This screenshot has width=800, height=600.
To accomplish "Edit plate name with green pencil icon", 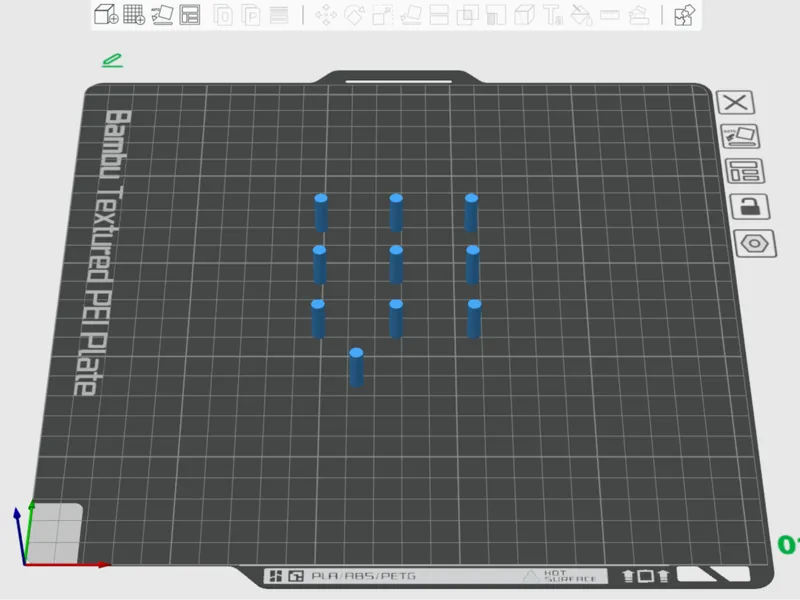I will coord(112,60).
